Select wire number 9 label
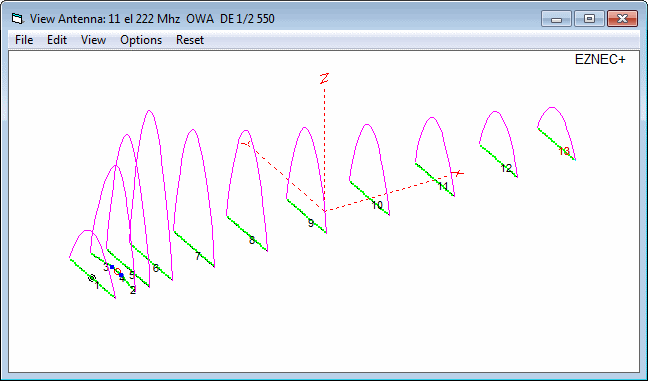The height and width of the screenshot is (381, 648). pos(311,223)
